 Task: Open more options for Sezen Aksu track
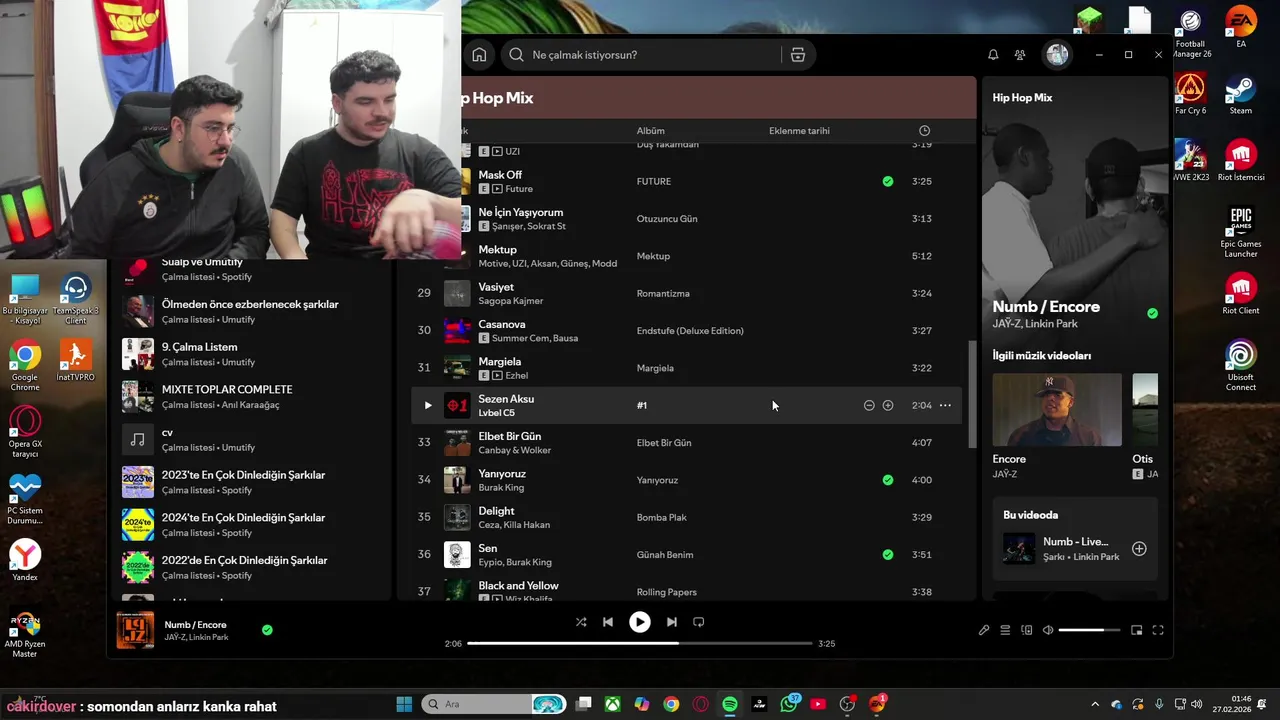945,405
